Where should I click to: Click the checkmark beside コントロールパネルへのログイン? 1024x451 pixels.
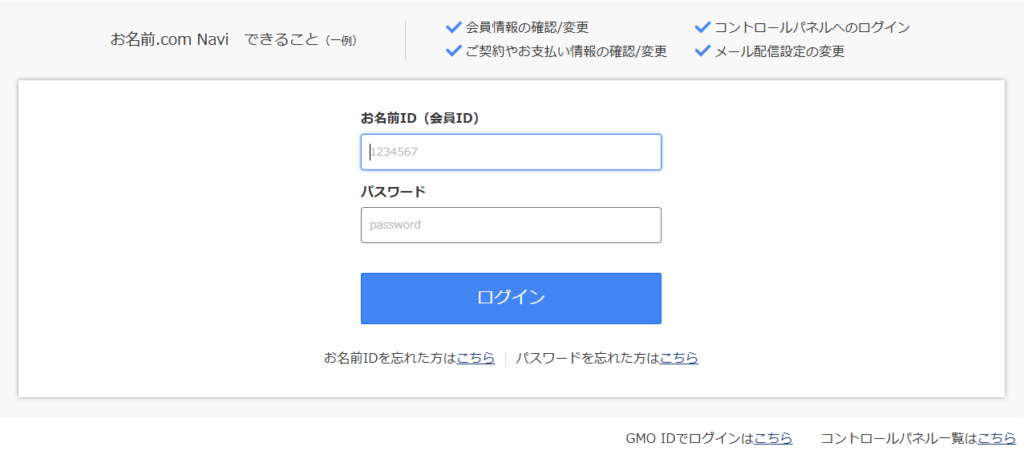[702, 27]
